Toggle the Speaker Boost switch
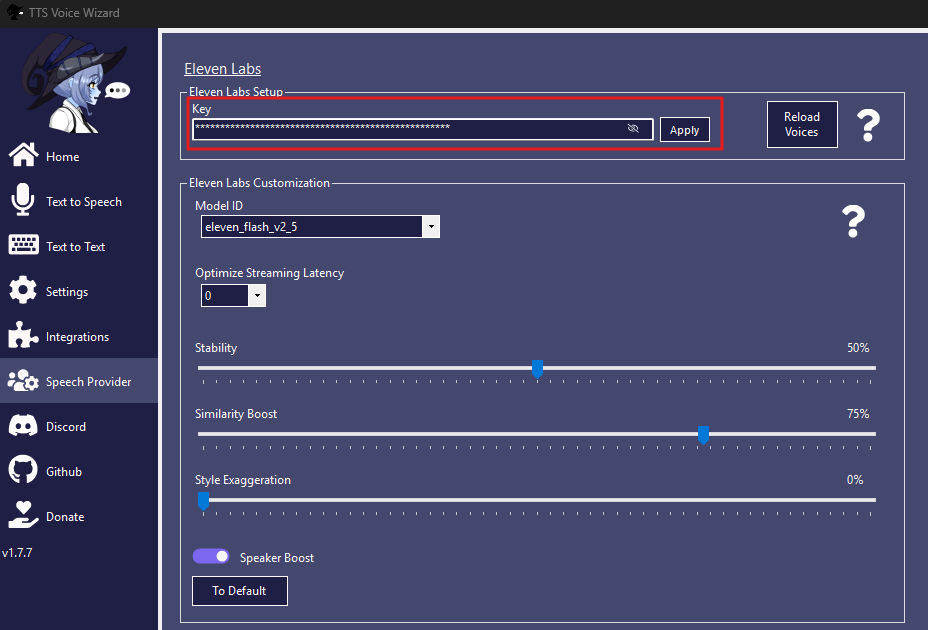Viewport: 928px width, 630px height. [211, 556]
